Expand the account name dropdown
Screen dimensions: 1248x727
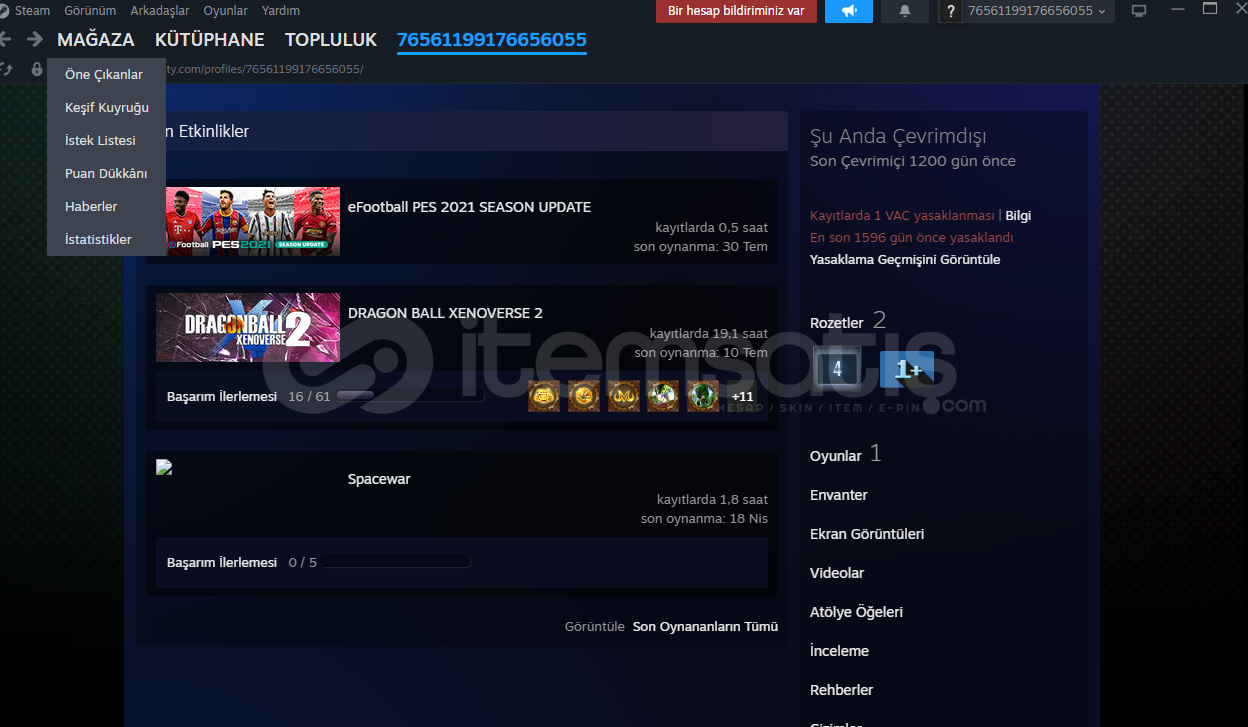pos(1036,11)
